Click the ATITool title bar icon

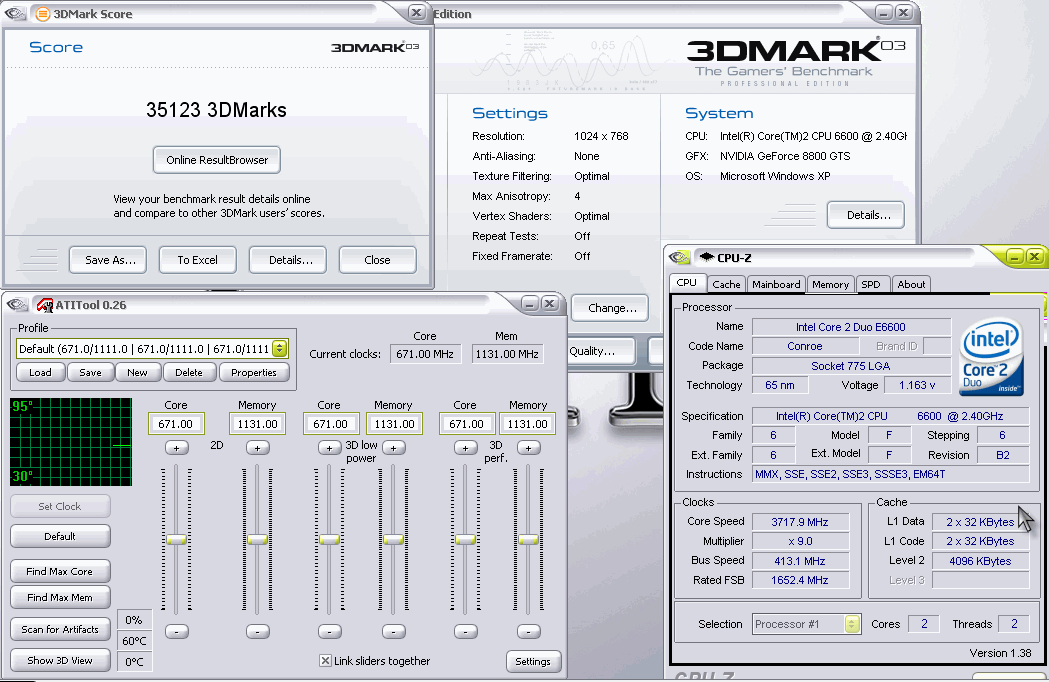[45, 305]
